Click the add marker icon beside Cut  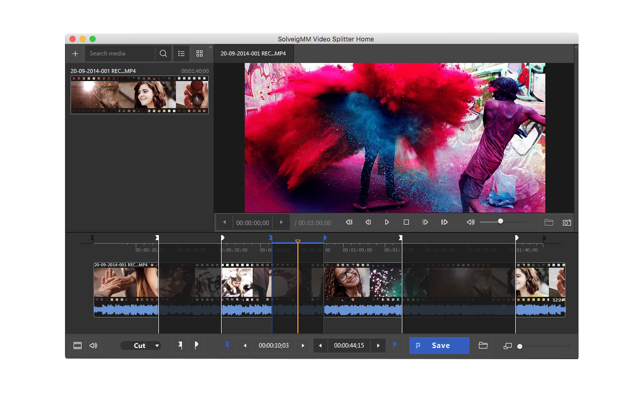click(x=180, y=346)
